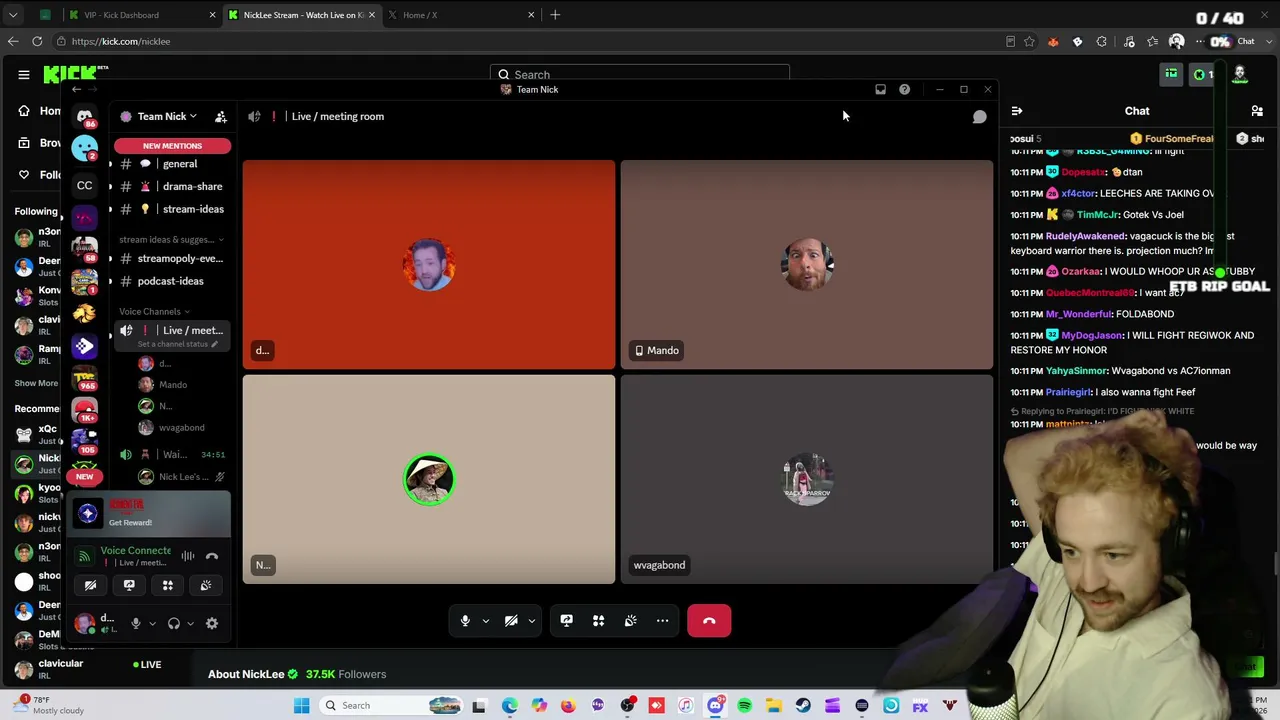The width and height of the screenshot is (1280, 720).
Task: Open Windows Start menu
Action: tap(301, 706)
